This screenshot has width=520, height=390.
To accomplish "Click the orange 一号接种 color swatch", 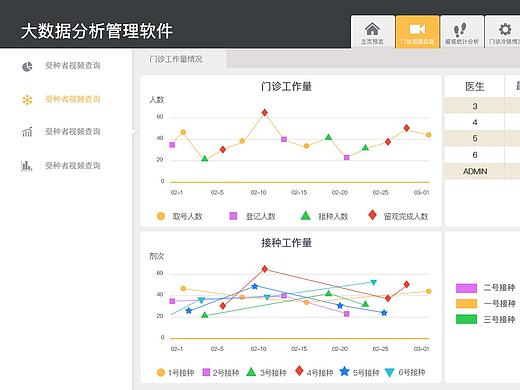I will tap(466, 304).
